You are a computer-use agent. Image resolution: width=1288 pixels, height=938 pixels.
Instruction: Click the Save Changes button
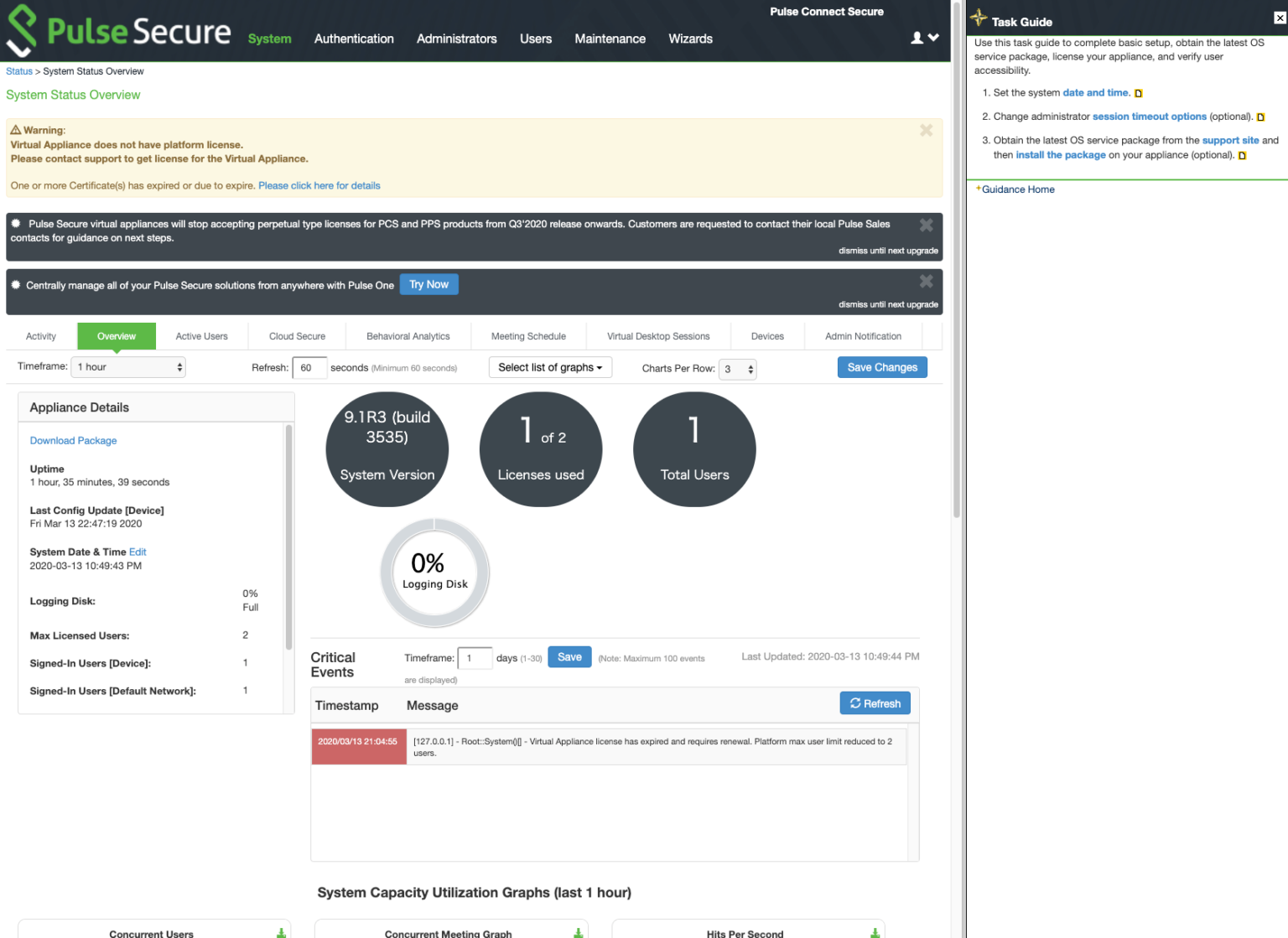(x=882, y=366)
